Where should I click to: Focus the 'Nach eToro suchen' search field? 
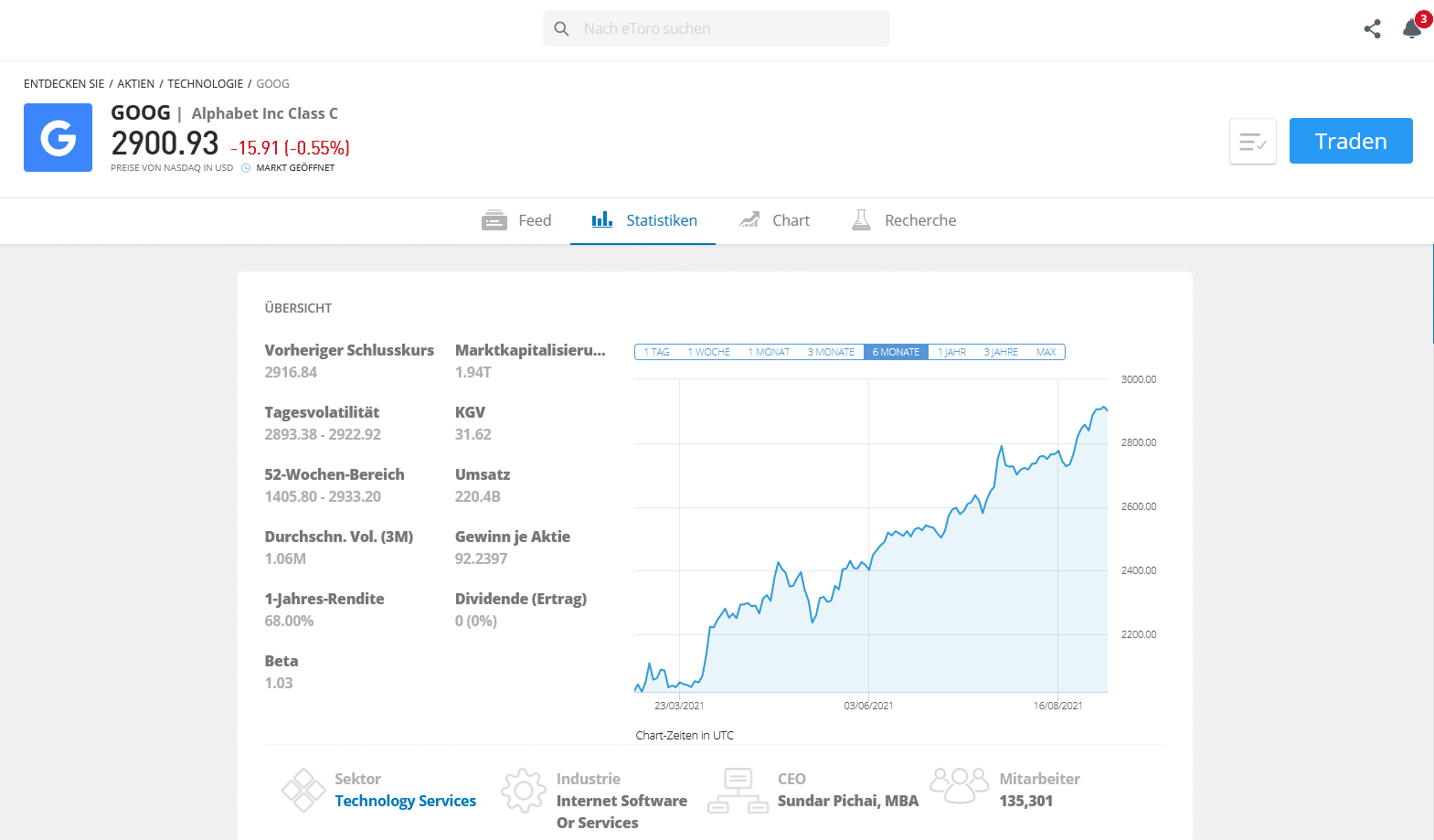716,28
